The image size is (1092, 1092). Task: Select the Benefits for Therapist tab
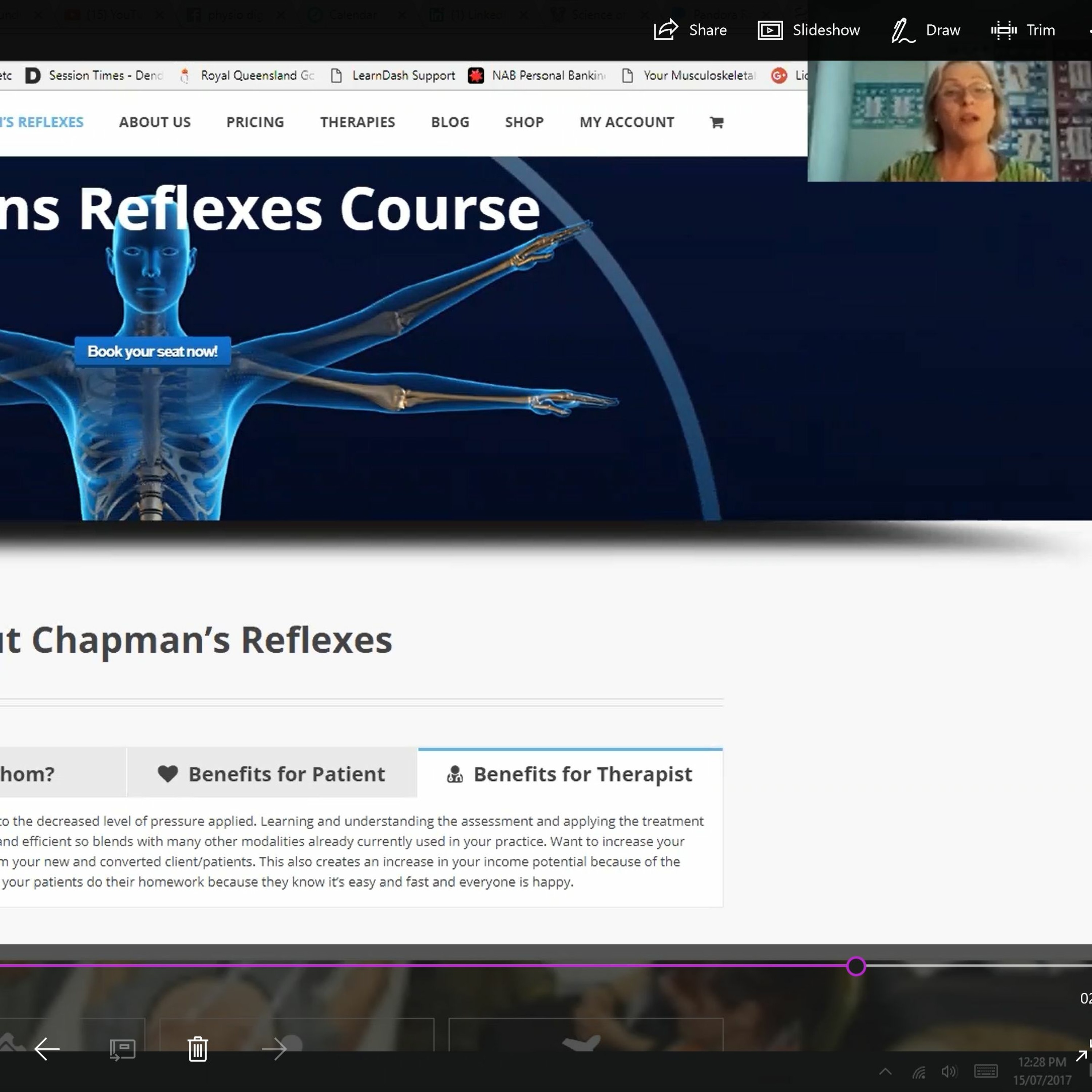pos(570,773)
